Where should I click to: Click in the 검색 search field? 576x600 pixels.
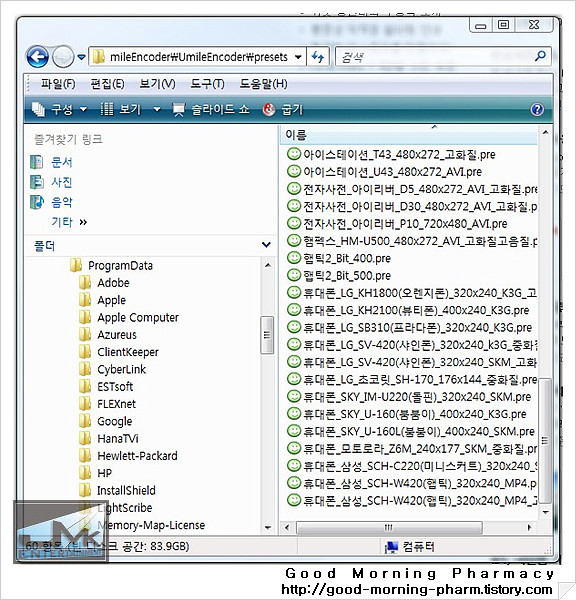(x=434, y=57)
